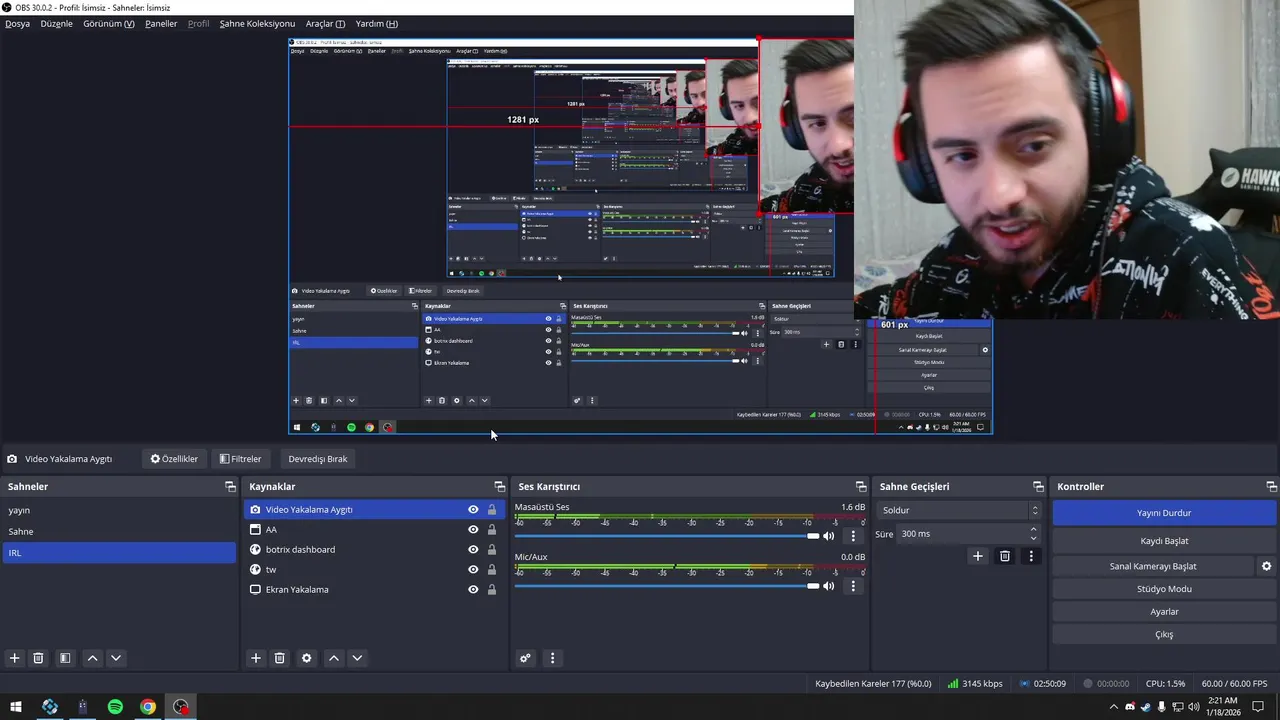
Task: Move the selected scene down
Action: 116,658
